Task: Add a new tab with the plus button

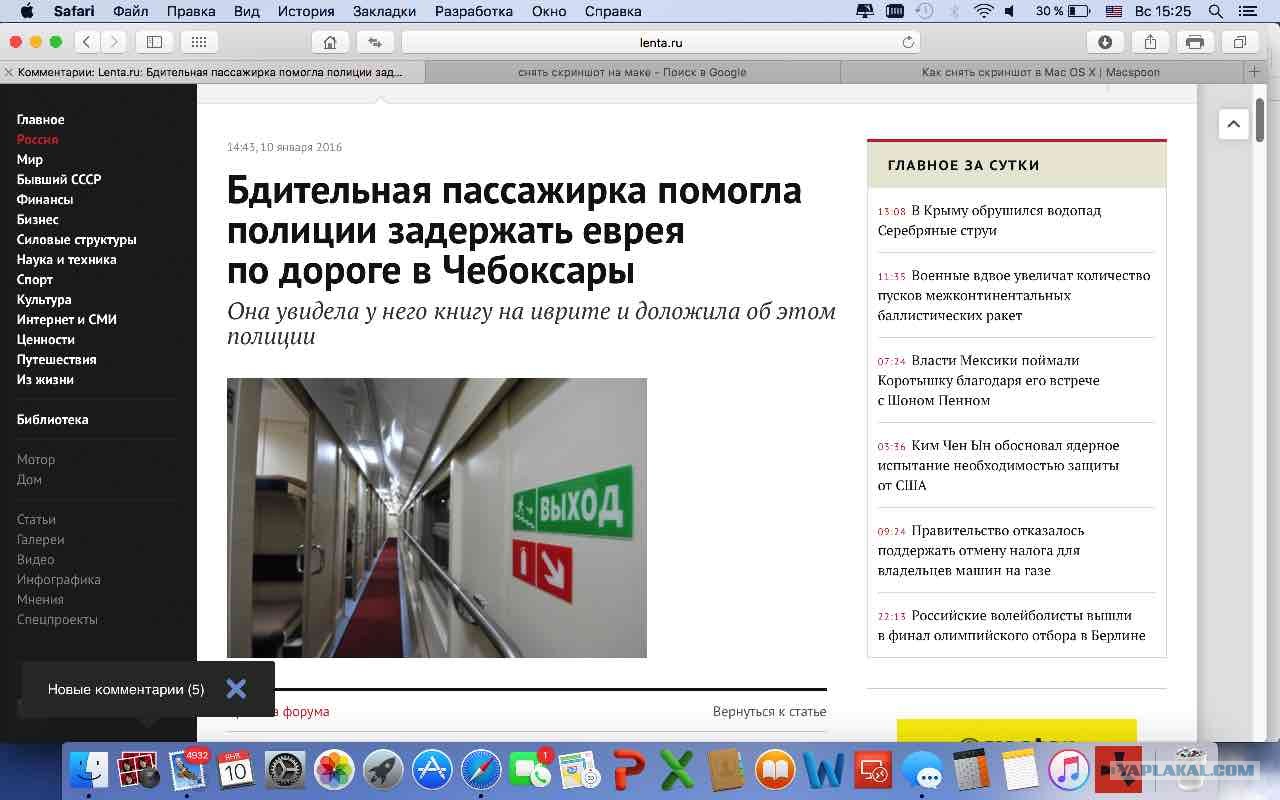Action: 1254,72
